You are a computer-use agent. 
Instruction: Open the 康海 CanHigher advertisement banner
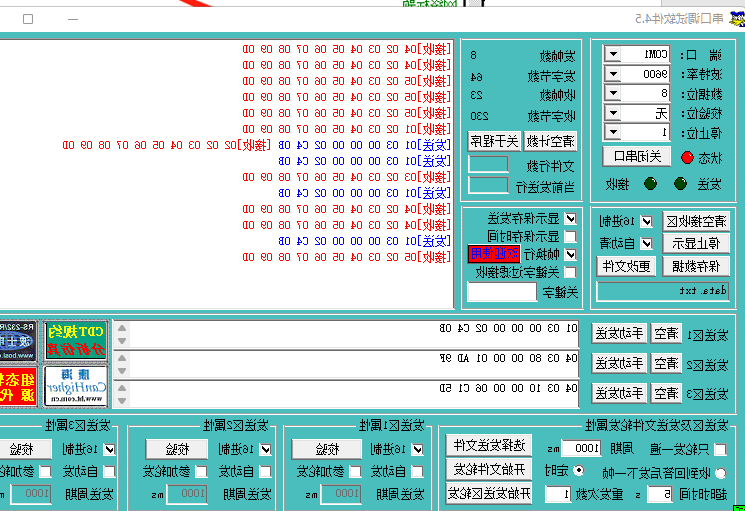(76, 386)
